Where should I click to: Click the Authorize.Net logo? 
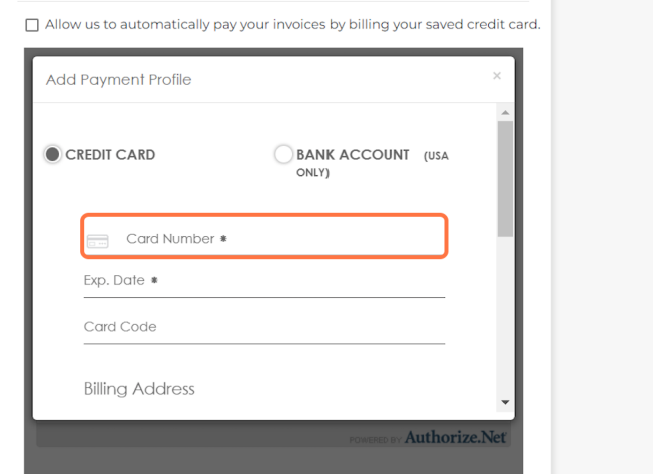455,437
